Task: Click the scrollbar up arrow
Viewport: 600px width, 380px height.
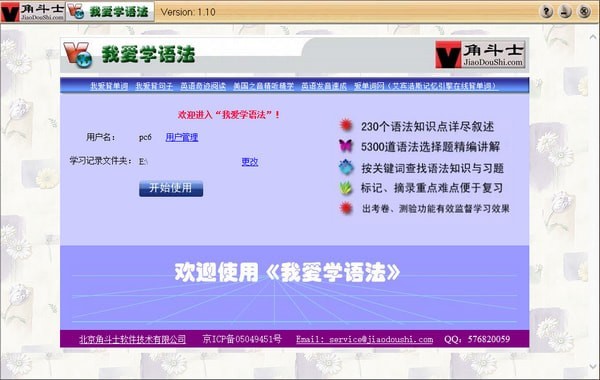Action: pyautogui.click(x=593, y=37)
